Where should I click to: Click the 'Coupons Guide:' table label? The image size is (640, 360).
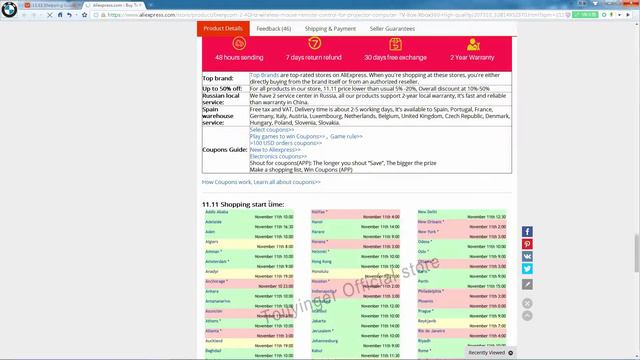tap(224, 150)
